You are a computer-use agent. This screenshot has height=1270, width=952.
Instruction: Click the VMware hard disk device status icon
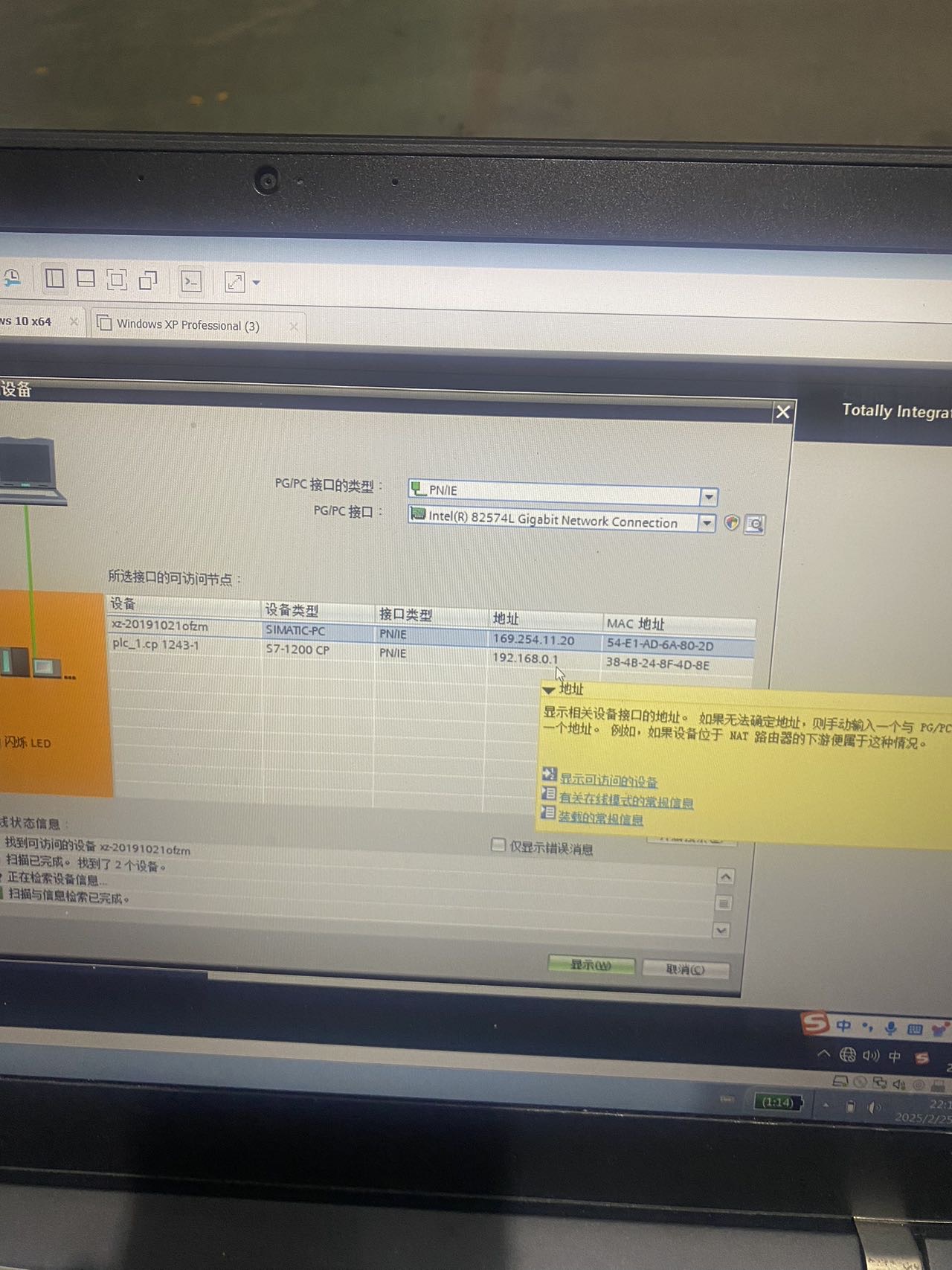pos(840,1081)
